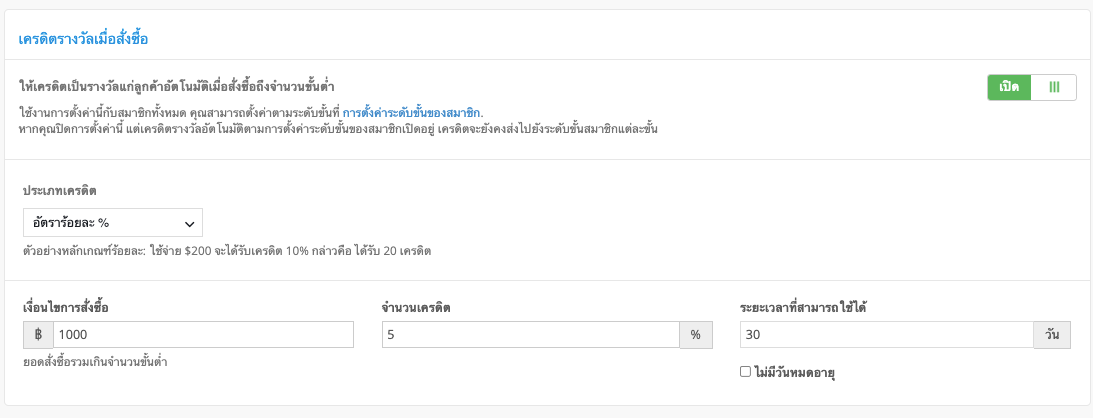Click the จำนวนเครดิต label

416,307
